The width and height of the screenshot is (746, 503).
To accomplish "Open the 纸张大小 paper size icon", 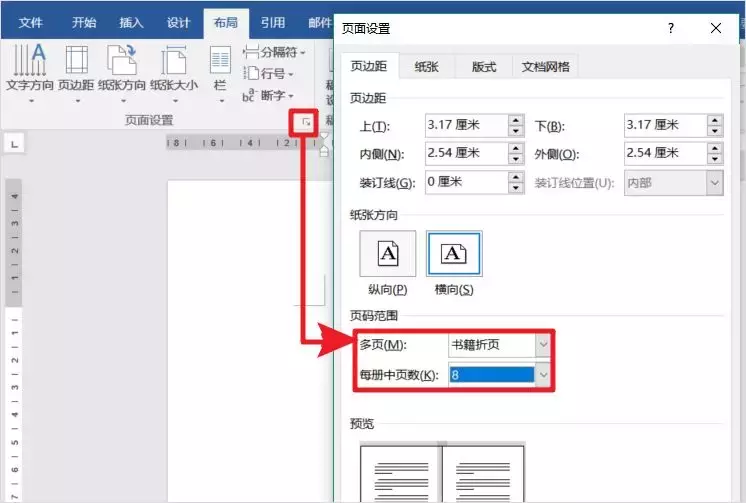I will [x=174, y=71].
